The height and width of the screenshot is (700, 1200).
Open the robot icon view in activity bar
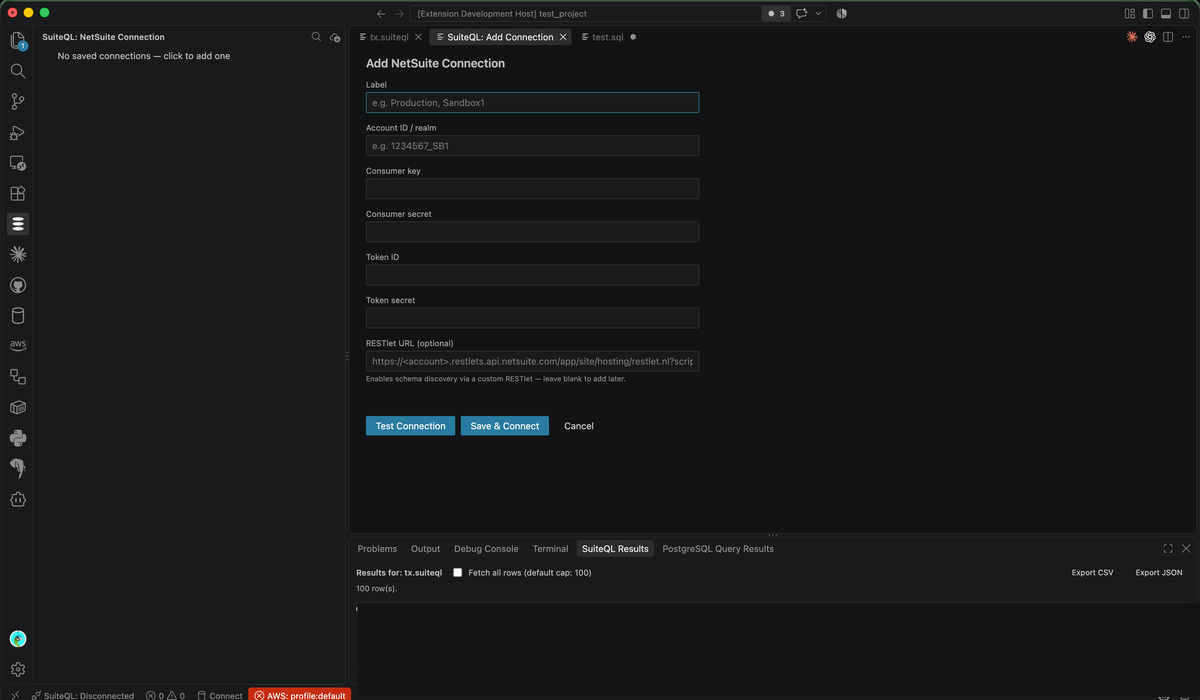tap(17, 498)
